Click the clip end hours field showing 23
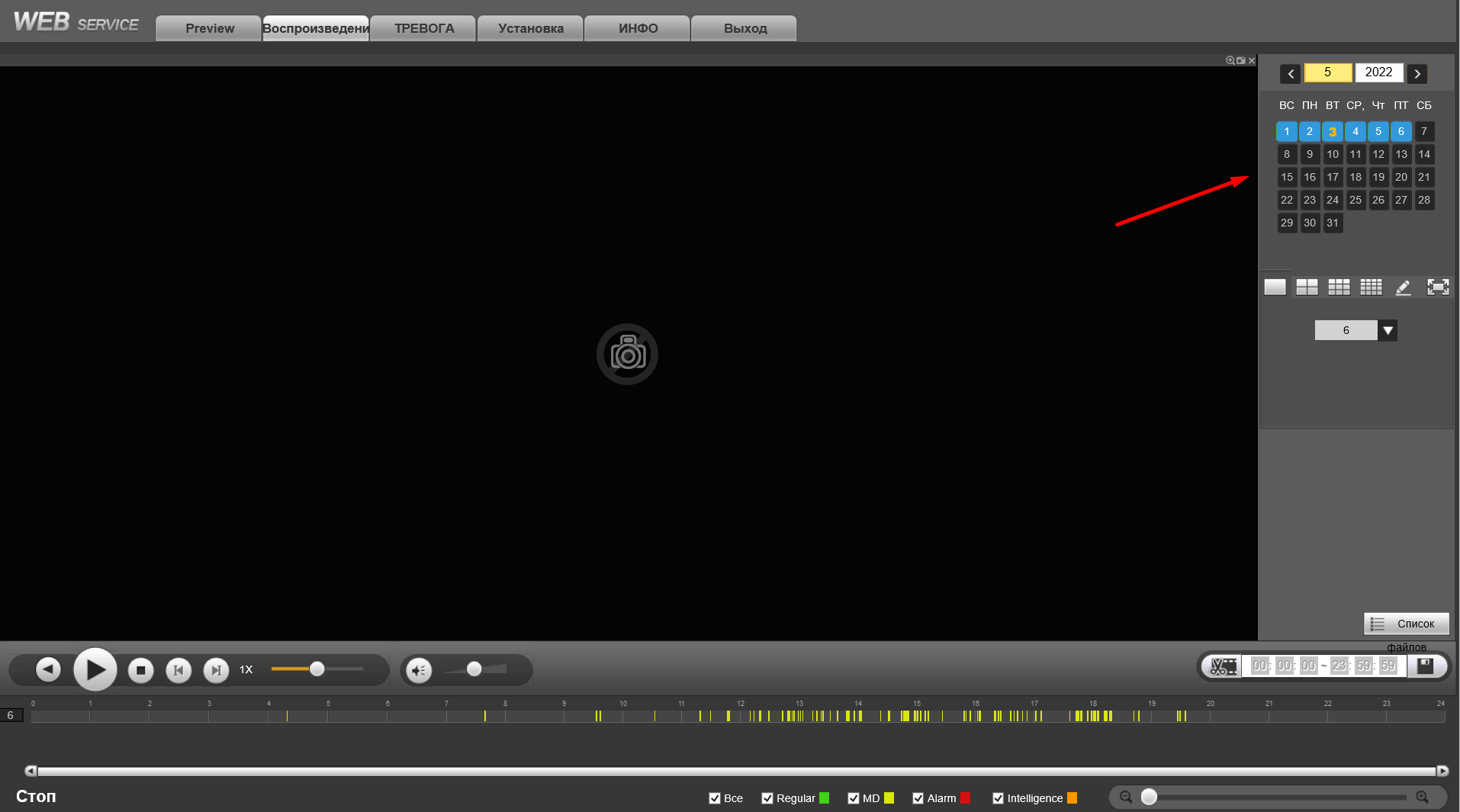 pyautogui.click(x=1339, y=666)
